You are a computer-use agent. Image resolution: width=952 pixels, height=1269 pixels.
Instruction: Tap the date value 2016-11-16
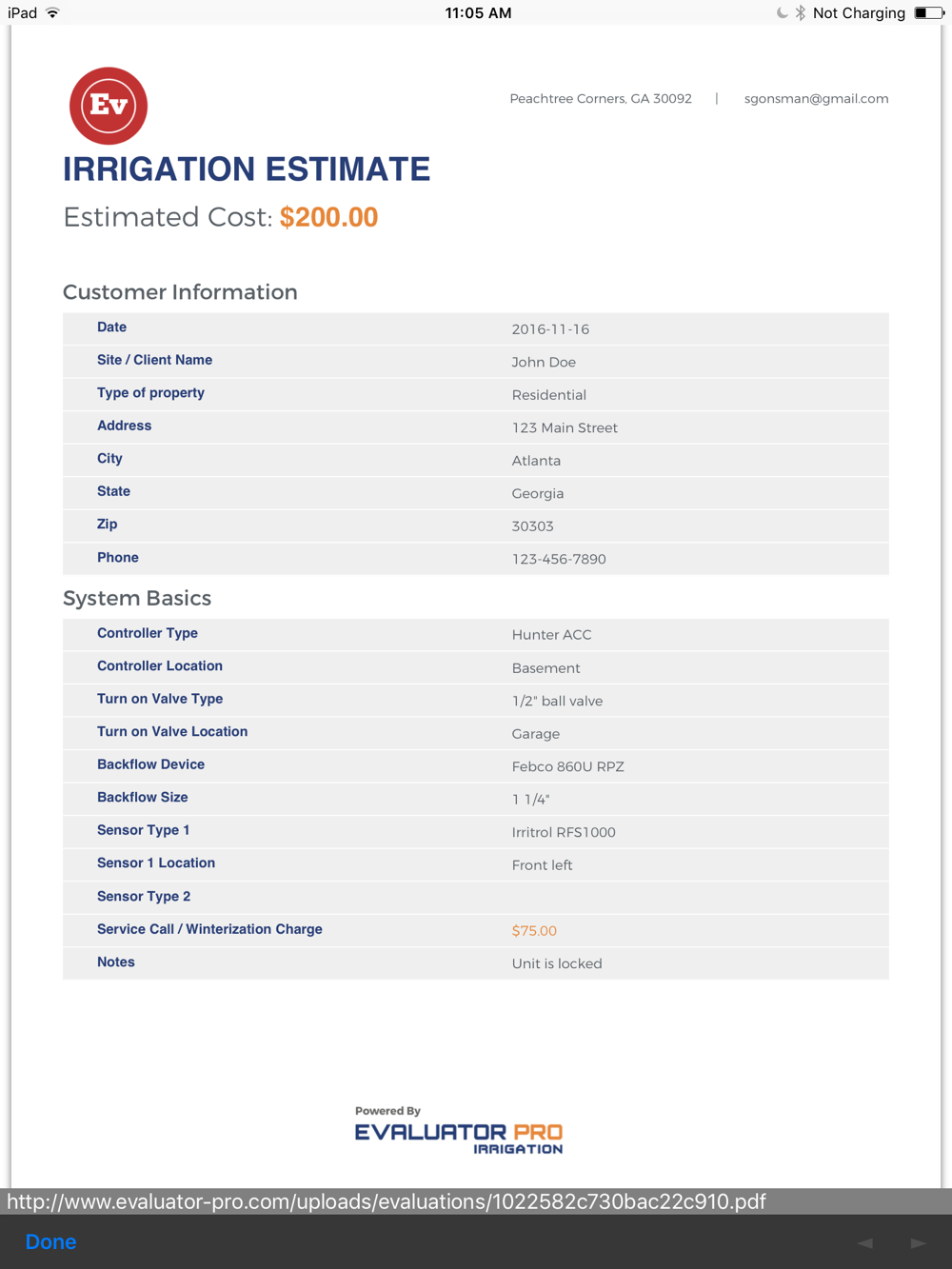coord(550,329)
